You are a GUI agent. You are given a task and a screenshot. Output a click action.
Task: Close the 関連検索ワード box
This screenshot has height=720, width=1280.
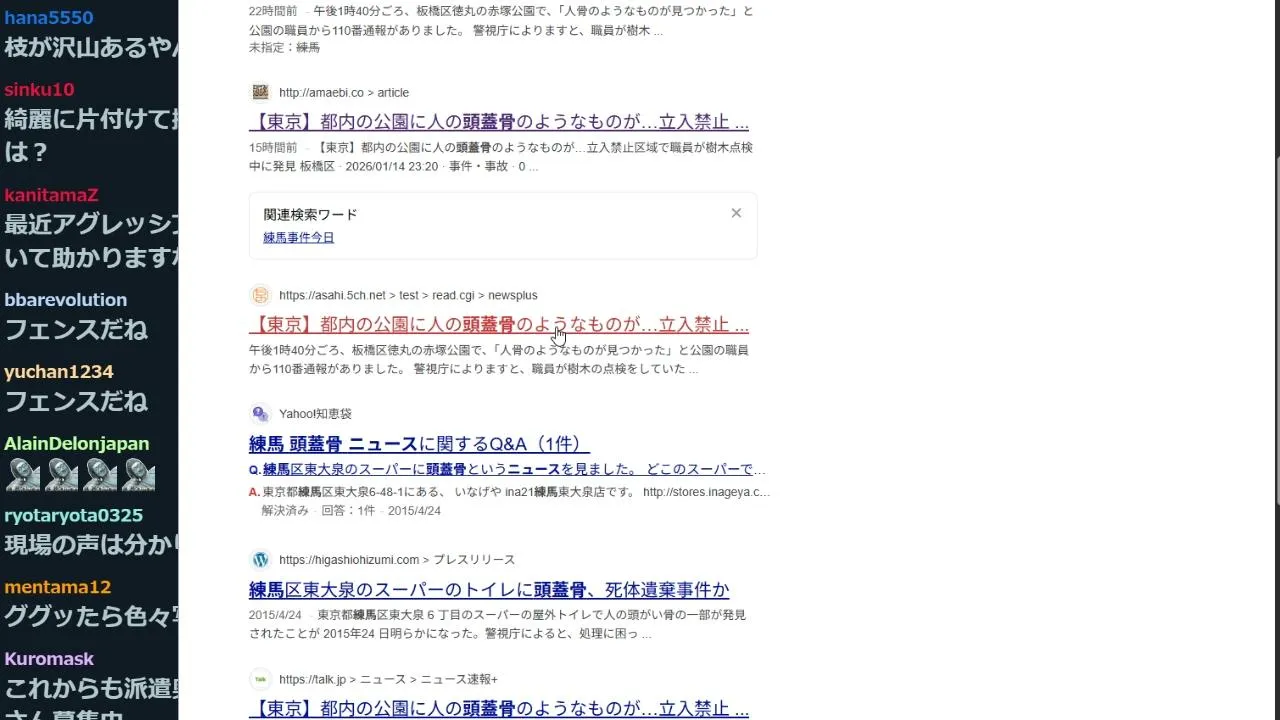(x=736, y=213)
